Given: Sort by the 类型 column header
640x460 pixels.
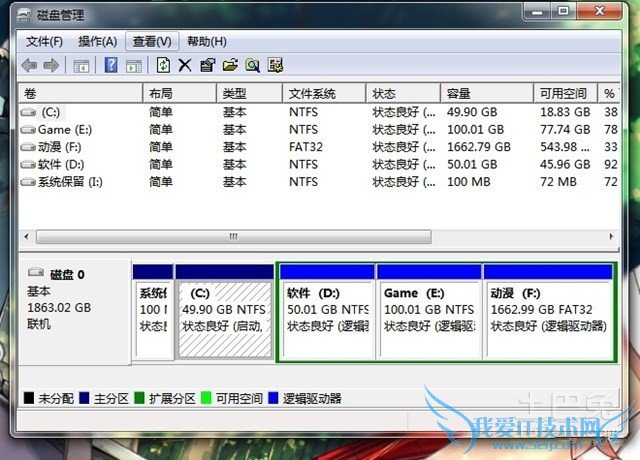Looking at the screenshot, I should pos(249,93).
